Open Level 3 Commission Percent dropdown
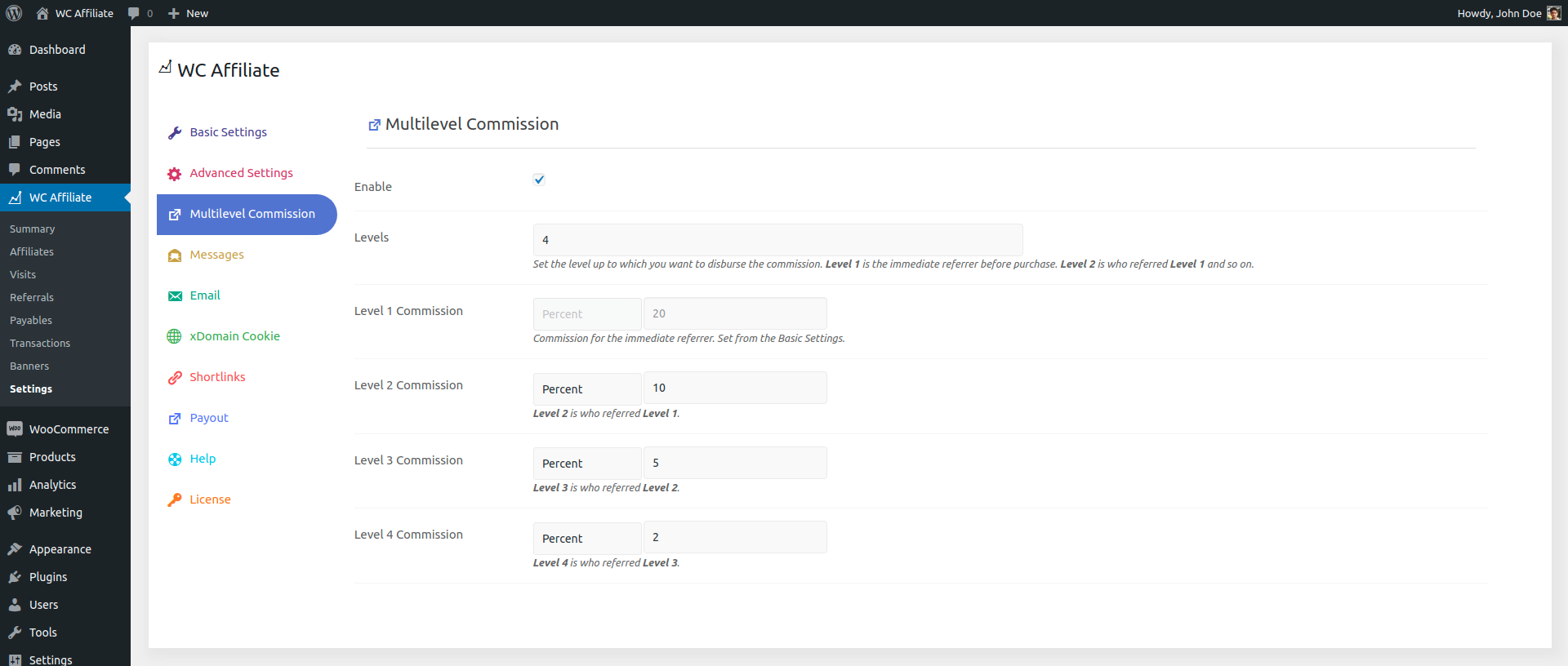Screen dimensions: 1568x666 click(587, 463)
